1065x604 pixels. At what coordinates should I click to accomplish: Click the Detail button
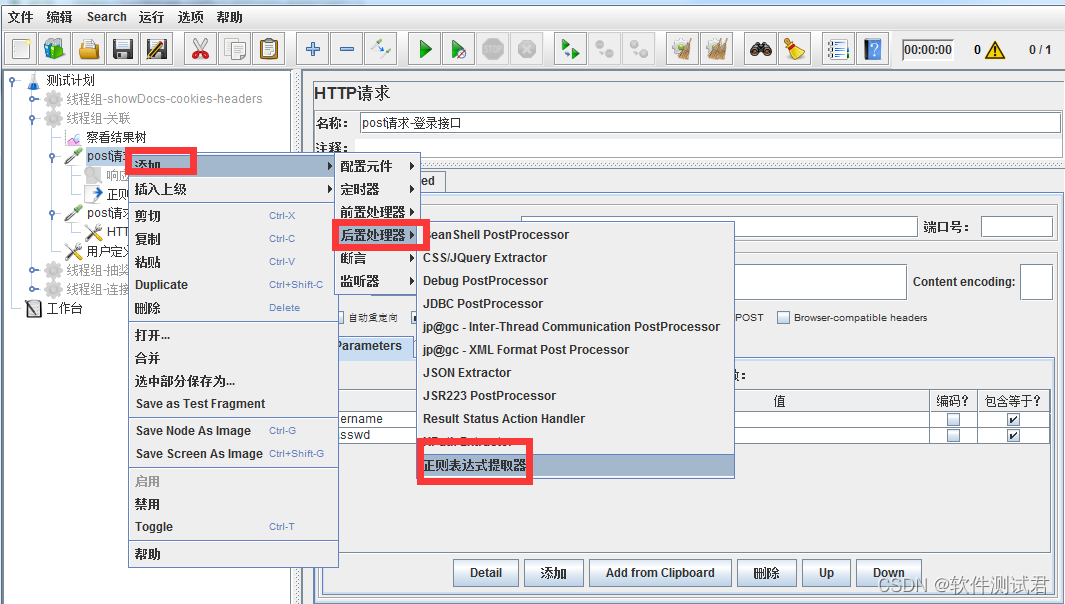pos(486,573)
